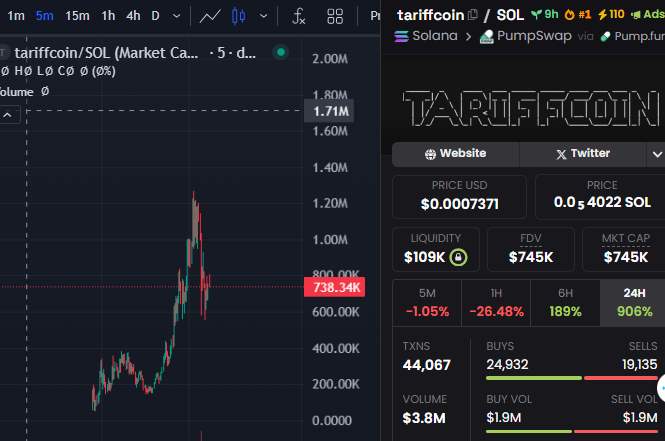Click the PRICE USD $0.0007371 box
Viewport: 665px width, 441px height.
click(x=459, y=197)
